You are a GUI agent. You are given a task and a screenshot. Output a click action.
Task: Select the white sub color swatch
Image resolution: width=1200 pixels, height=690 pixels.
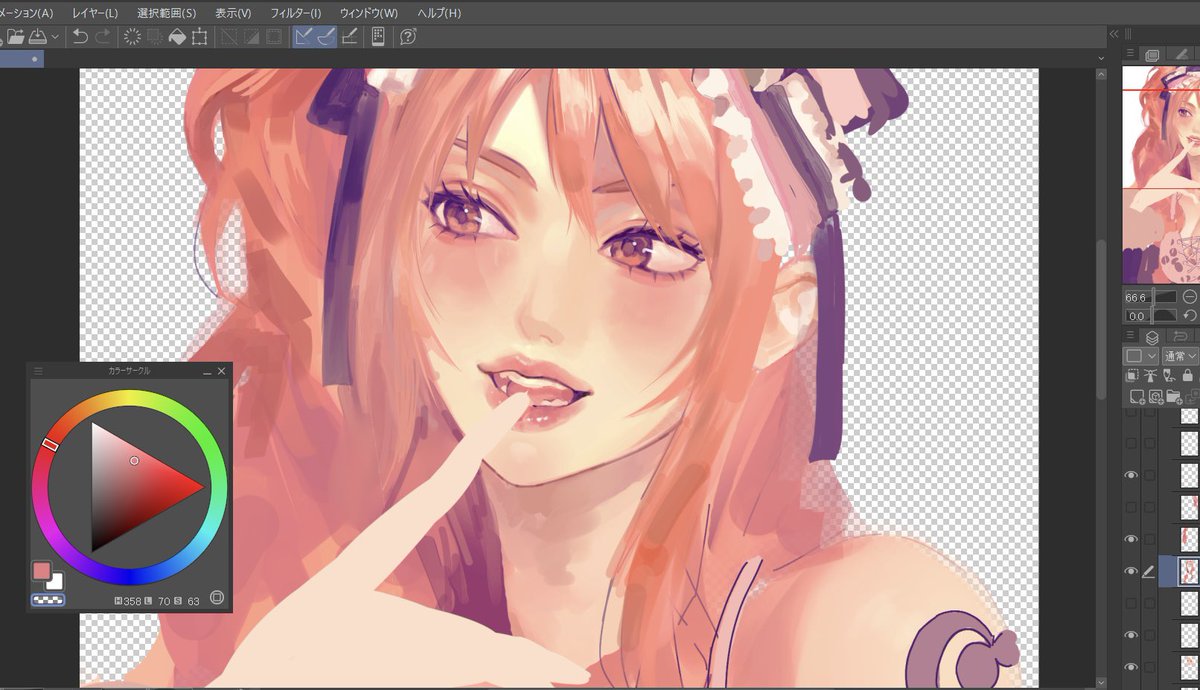pos(56,583)
